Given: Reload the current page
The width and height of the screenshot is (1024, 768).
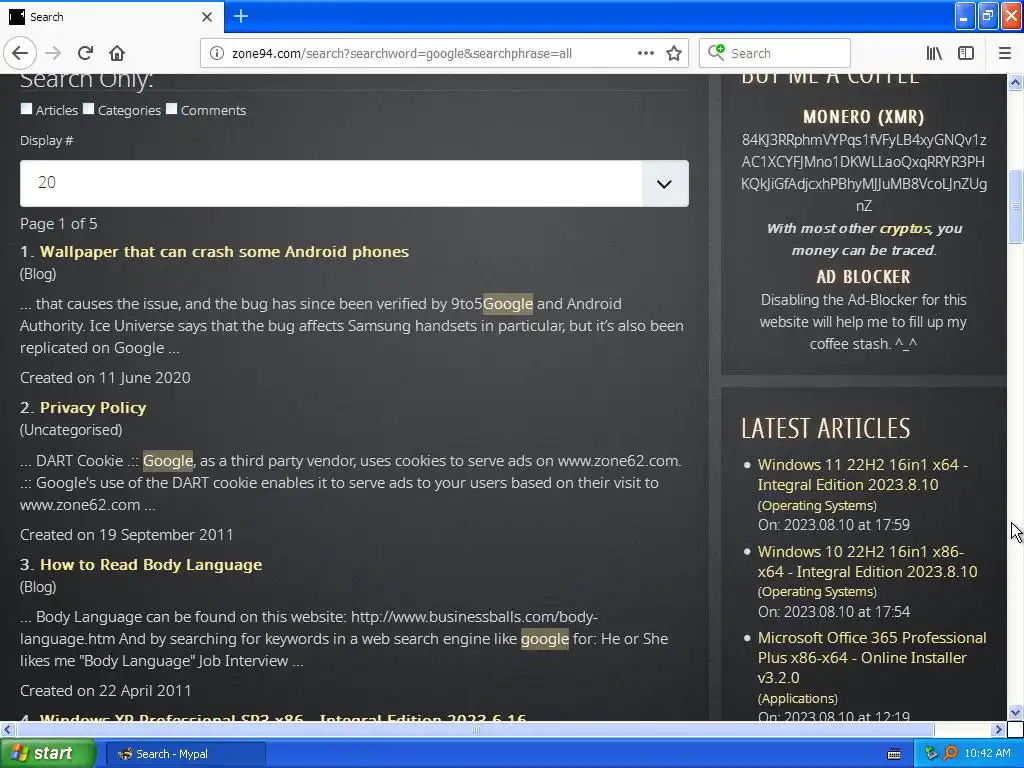Looking at the screenshot, I should pyautogui.click(x=86, y=53).
